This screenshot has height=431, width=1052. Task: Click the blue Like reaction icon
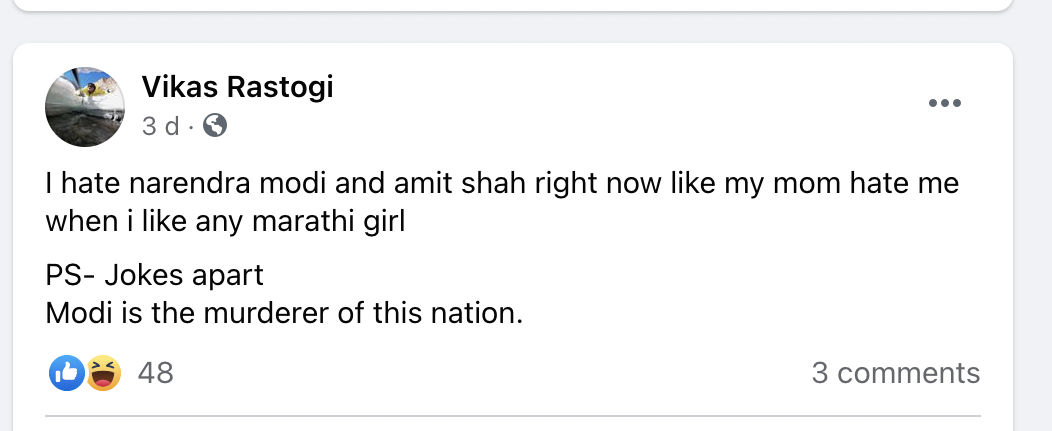67,373
